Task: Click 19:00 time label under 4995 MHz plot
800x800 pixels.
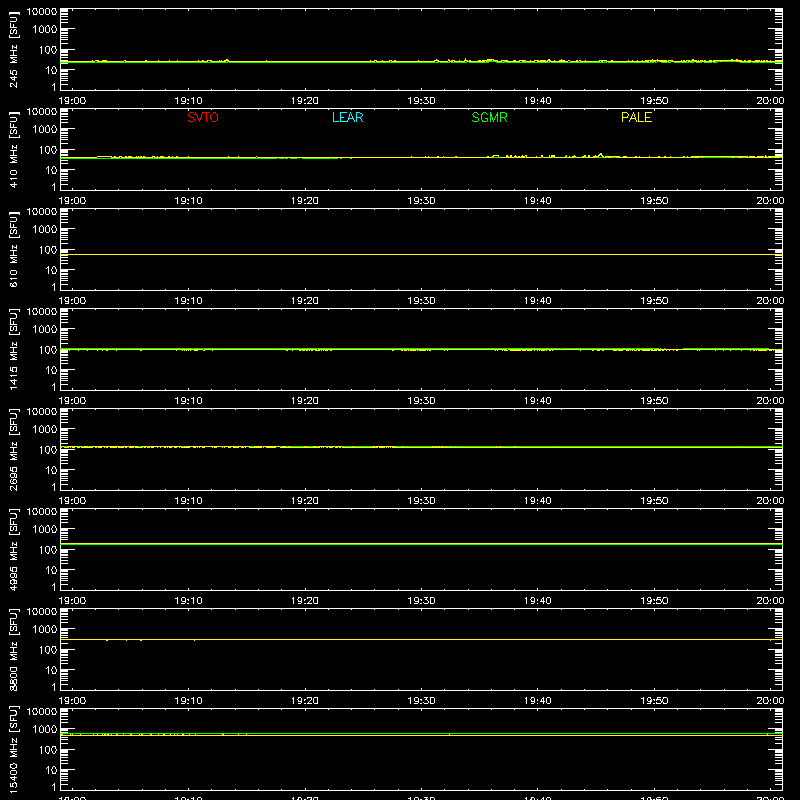Action: click(x=72, y=601)
